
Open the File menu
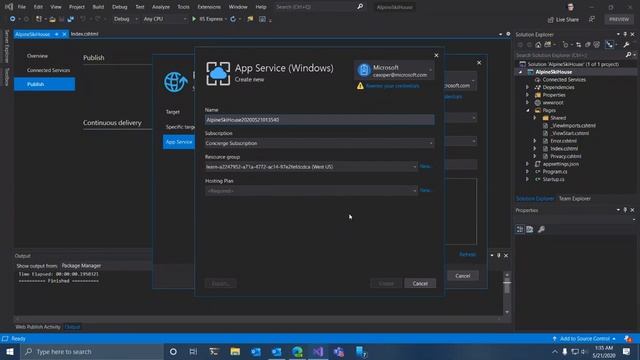coord(22,7)
